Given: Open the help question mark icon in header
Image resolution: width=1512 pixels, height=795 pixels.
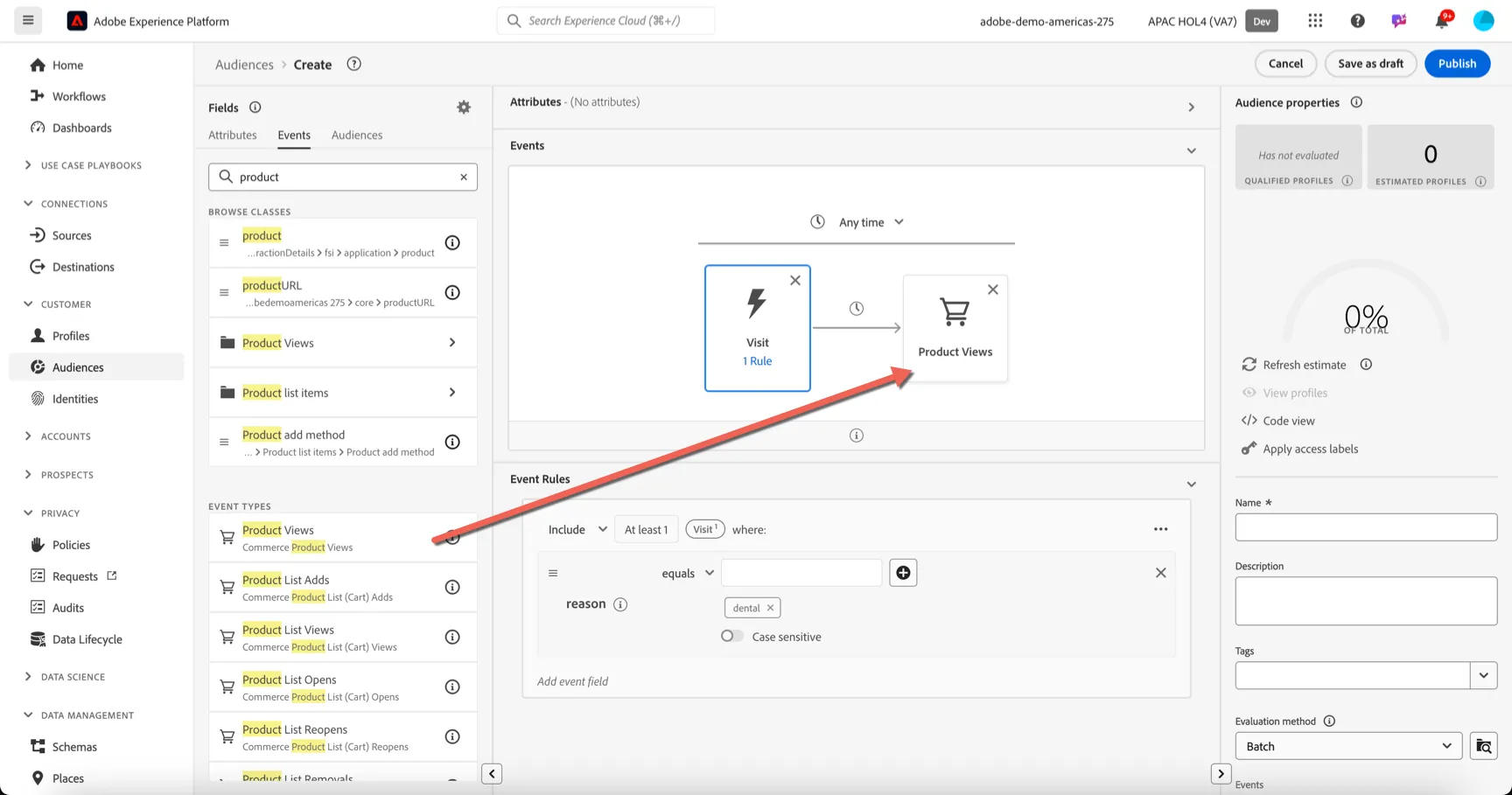Looking at the screenshot, I should tap(1357, 21).
